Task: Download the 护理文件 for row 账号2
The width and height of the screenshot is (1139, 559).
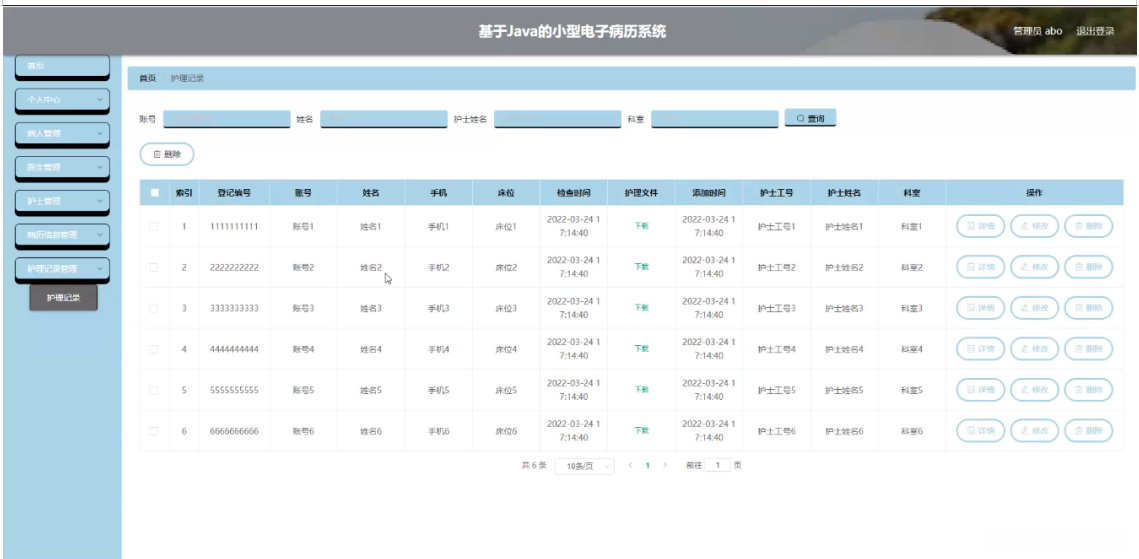Action: 641,266
